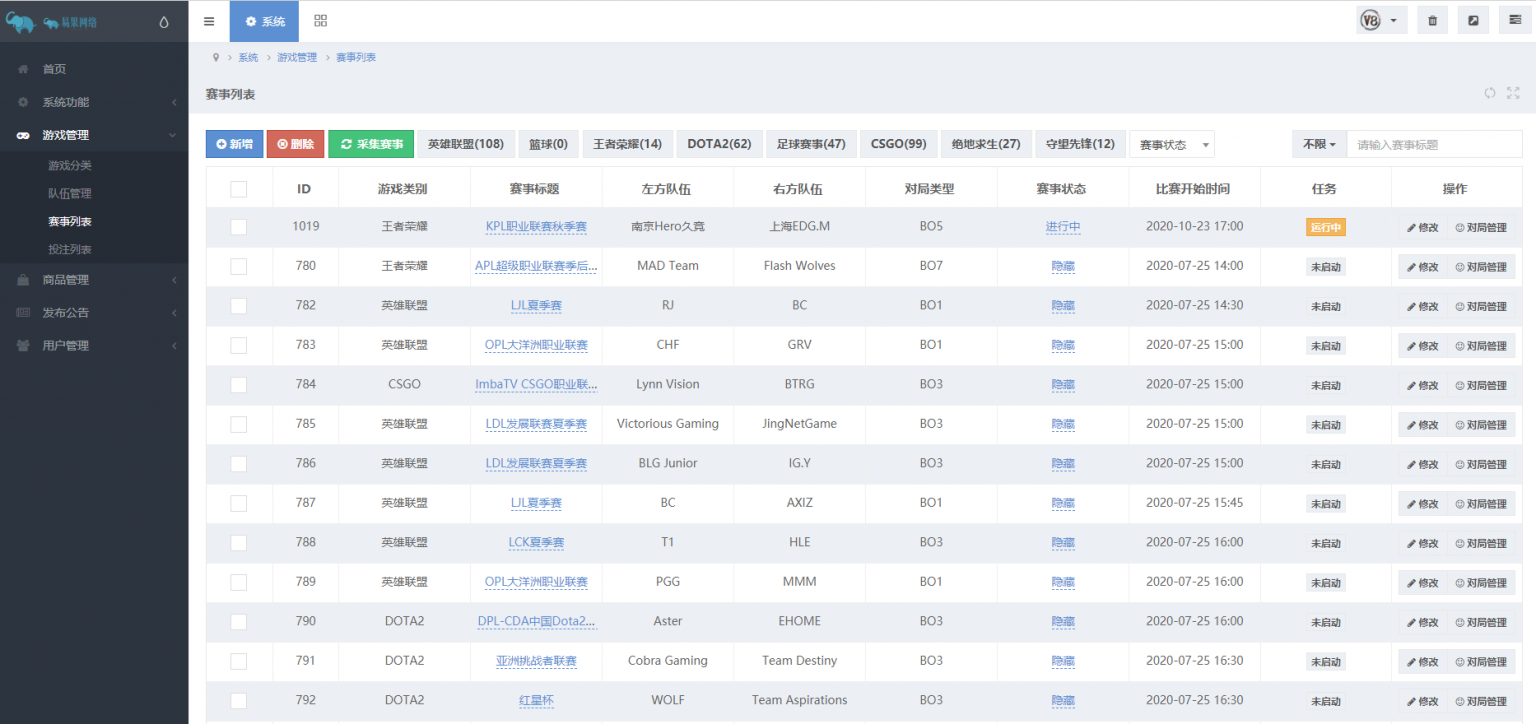The image size is (1536, 724).
Task: Open the 赛事状态 status dropdown
Action: click(1171, 144)
